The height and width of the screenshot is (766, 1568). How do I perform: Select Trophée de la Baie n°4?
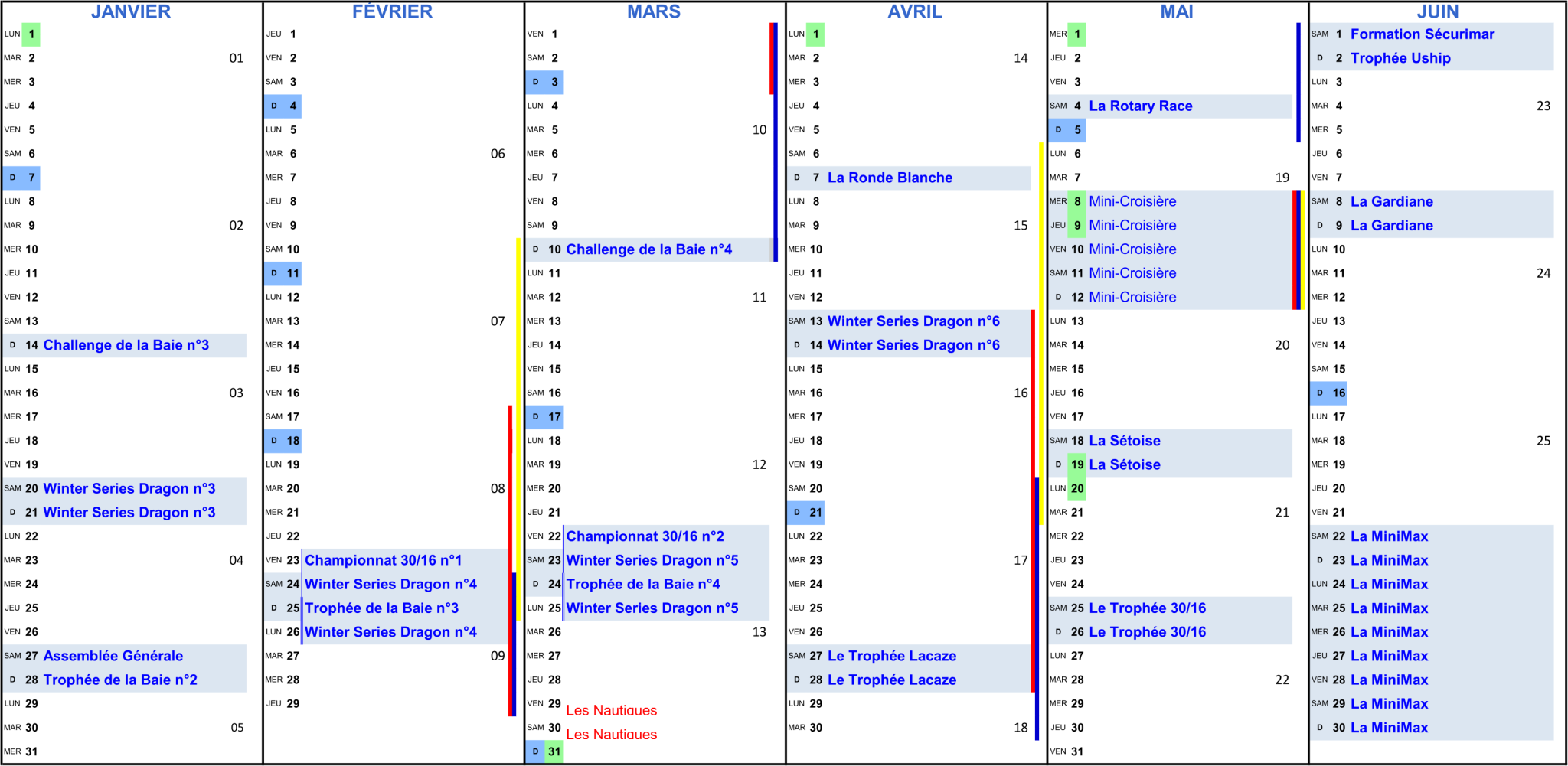tap(643, 584)
